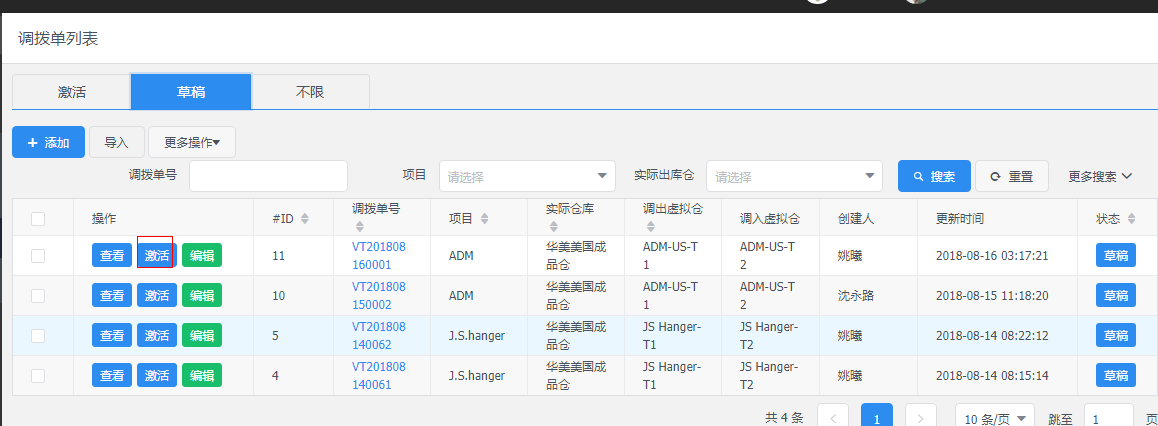
Task: Click the 更新时间 column header
Action: [x=959, y=219]
